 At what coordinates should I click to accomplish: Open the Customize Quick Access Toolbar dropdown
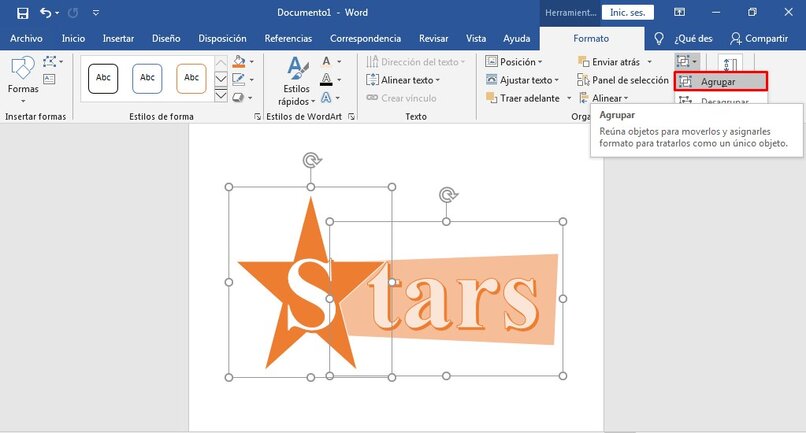point(96,13)
